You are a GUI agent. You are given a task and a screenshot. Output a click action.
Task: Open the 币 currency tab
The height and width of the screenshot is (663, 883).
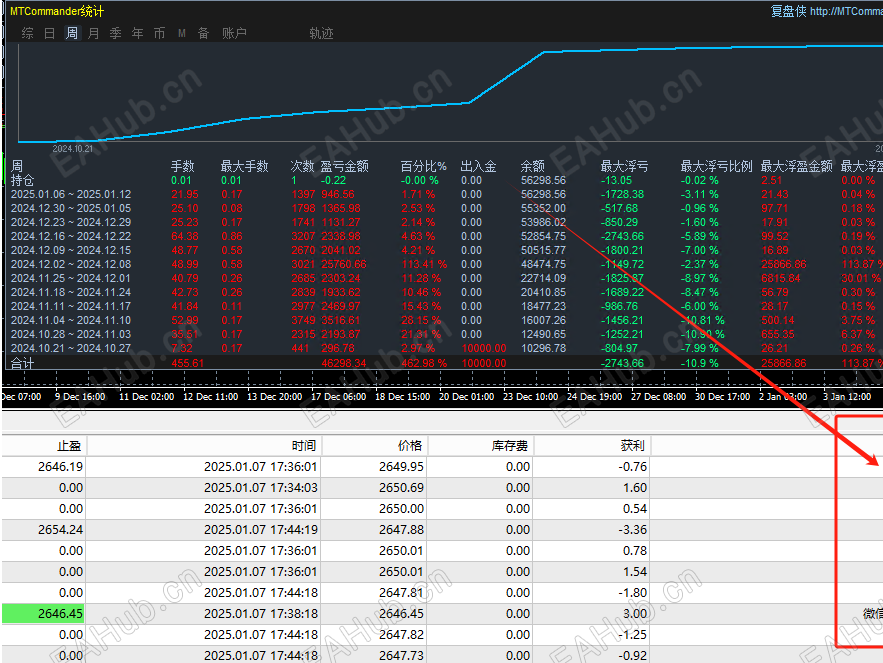(x=159, y=33)
